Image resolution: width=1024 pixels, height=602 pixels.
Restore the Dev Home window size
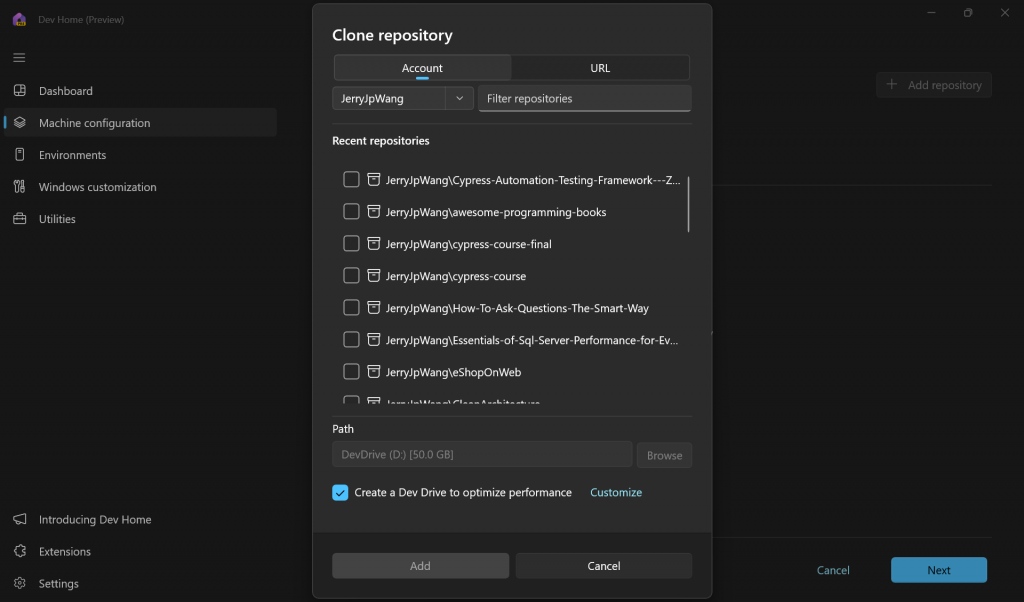968,12
